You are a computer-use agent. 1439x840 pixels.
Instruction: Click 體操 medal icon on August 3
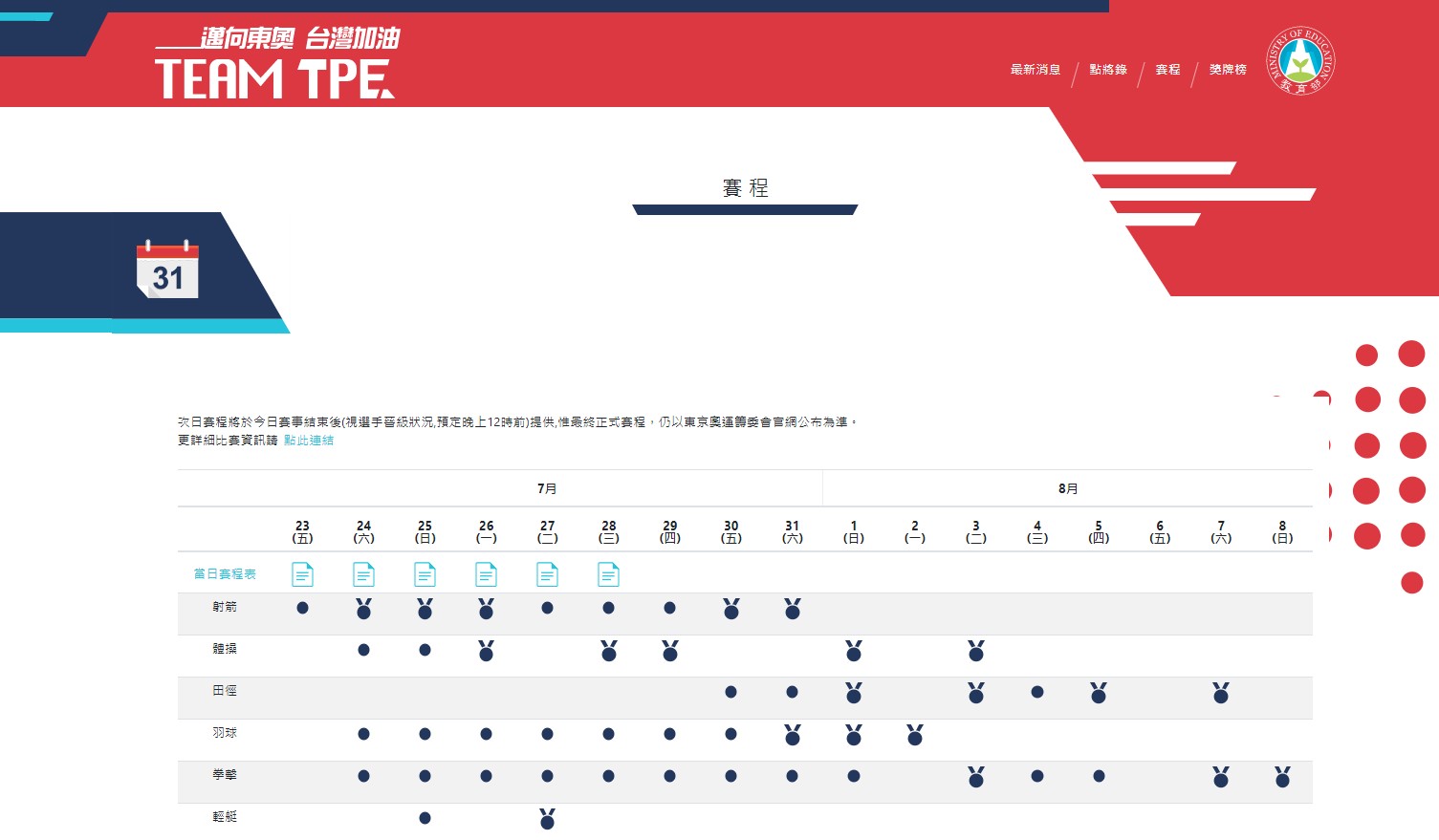coord(976,651)
